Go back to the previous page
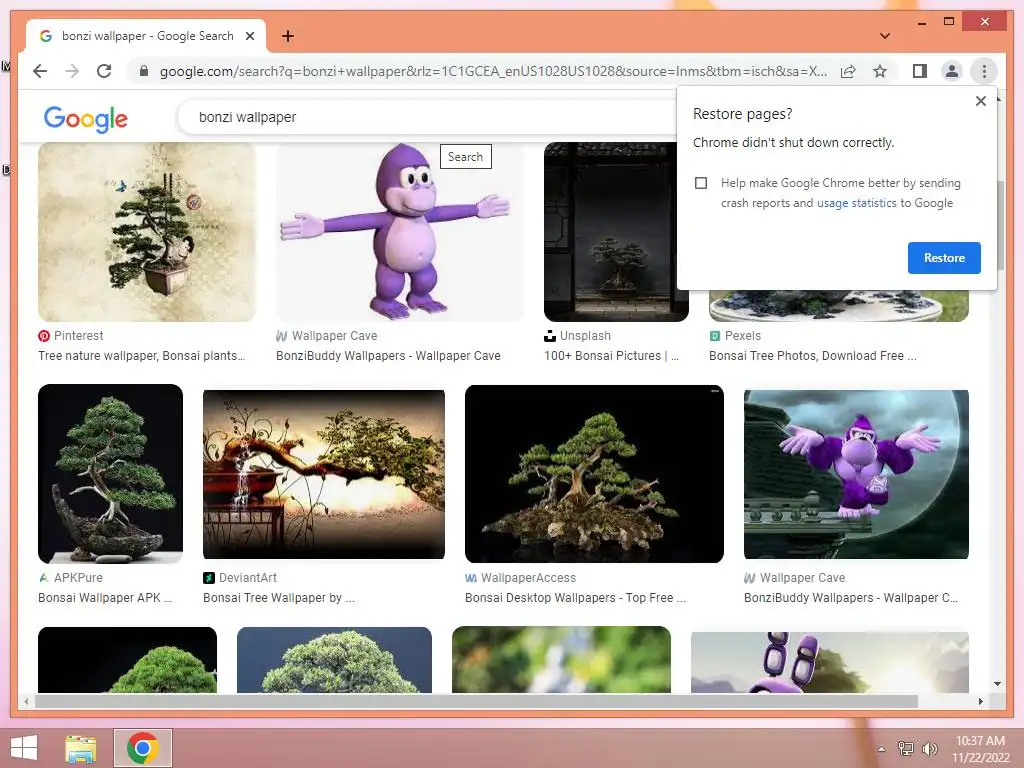The image size is (1024, 768). point(40,71)
